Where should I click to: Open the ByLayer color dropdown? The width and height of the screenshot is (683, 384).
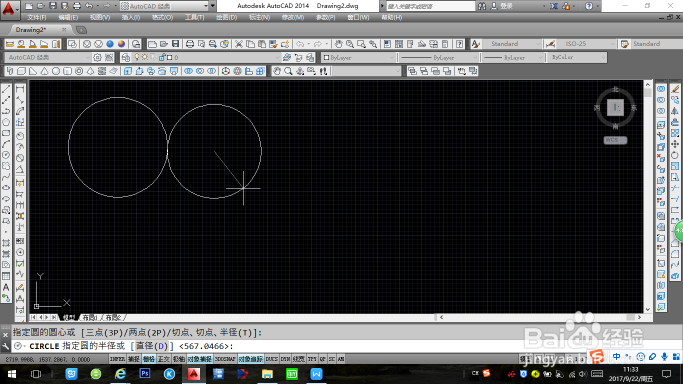tap(358, 57)
